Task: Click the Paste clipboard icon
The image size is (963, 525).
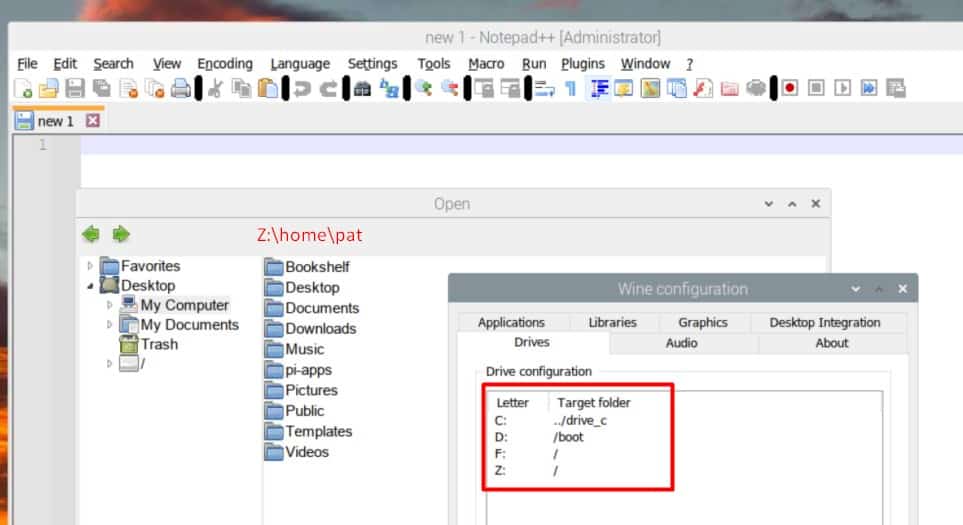Action: click(268, 88)
